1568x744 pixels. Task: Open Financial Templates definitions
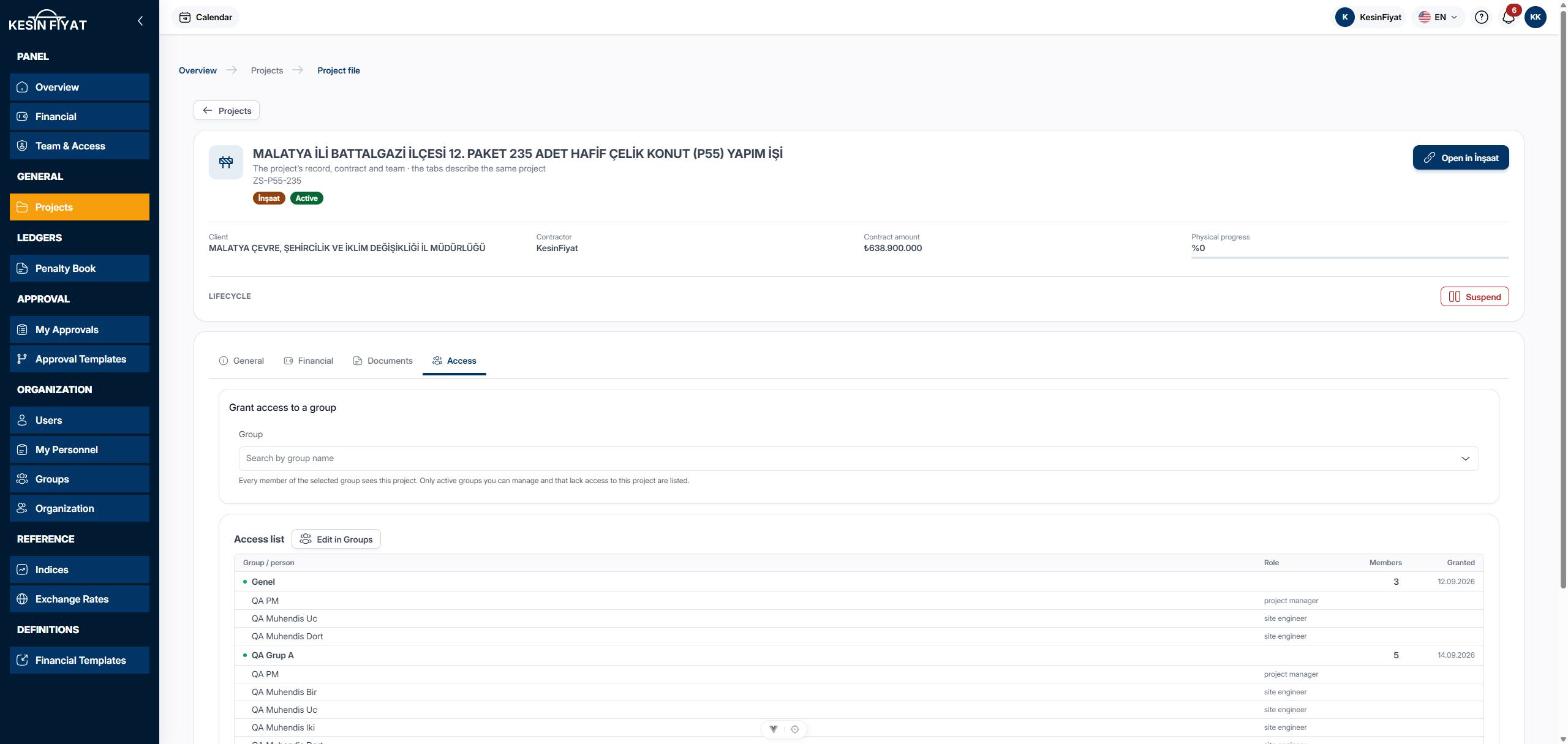tap(79, 660)
